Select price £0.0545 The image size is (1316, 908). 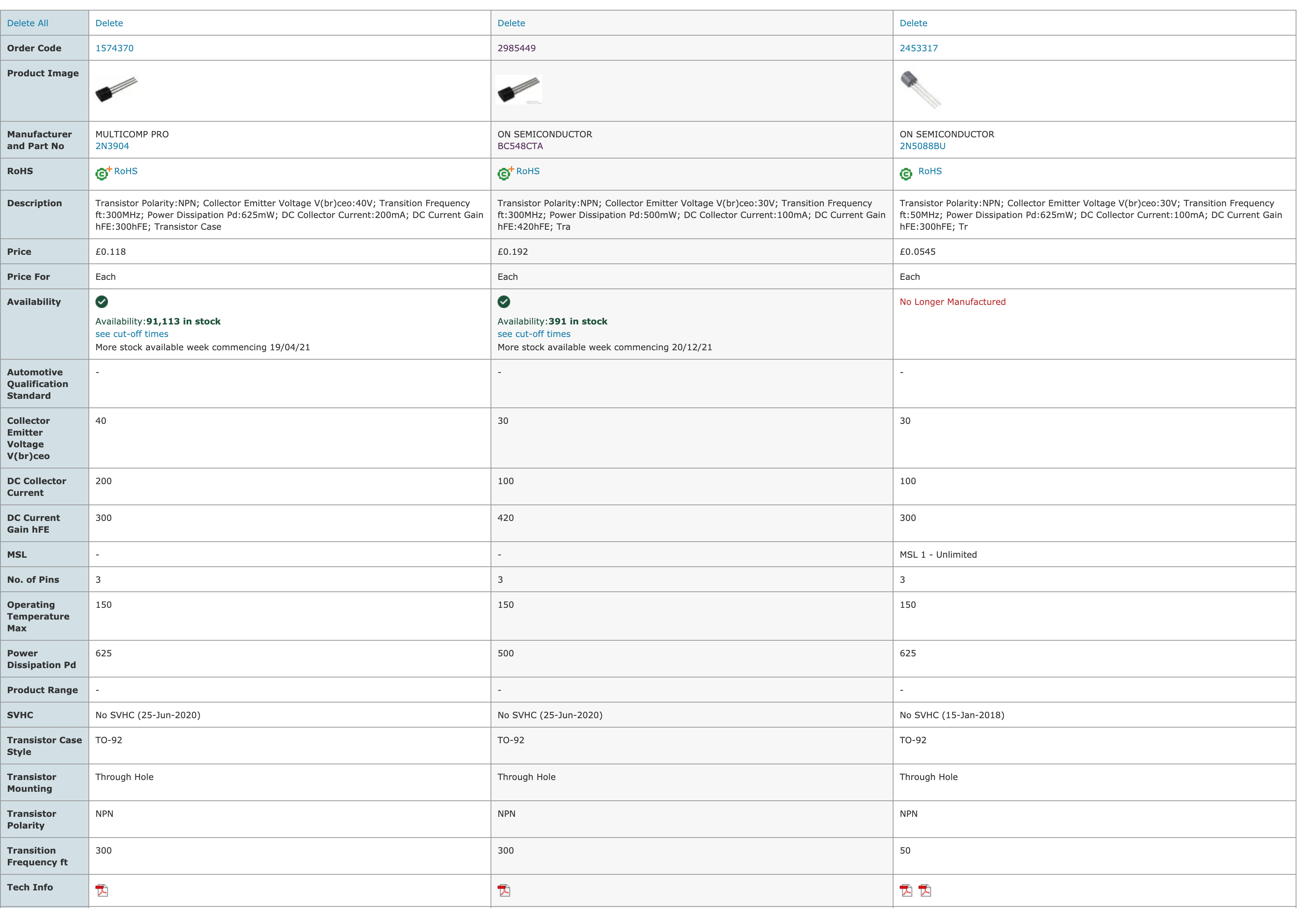(x=917, y=252)
